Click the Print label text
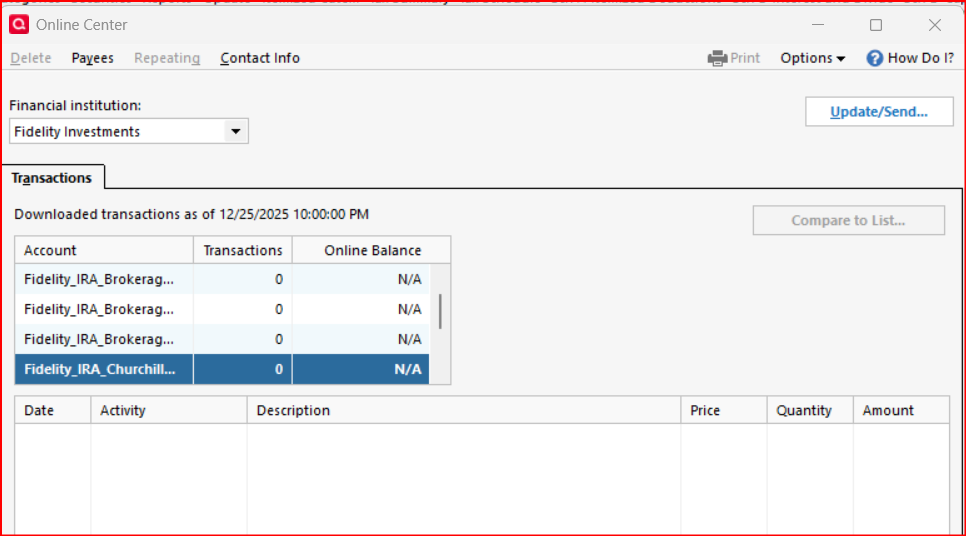966x536 pixels. coord(745,58)
